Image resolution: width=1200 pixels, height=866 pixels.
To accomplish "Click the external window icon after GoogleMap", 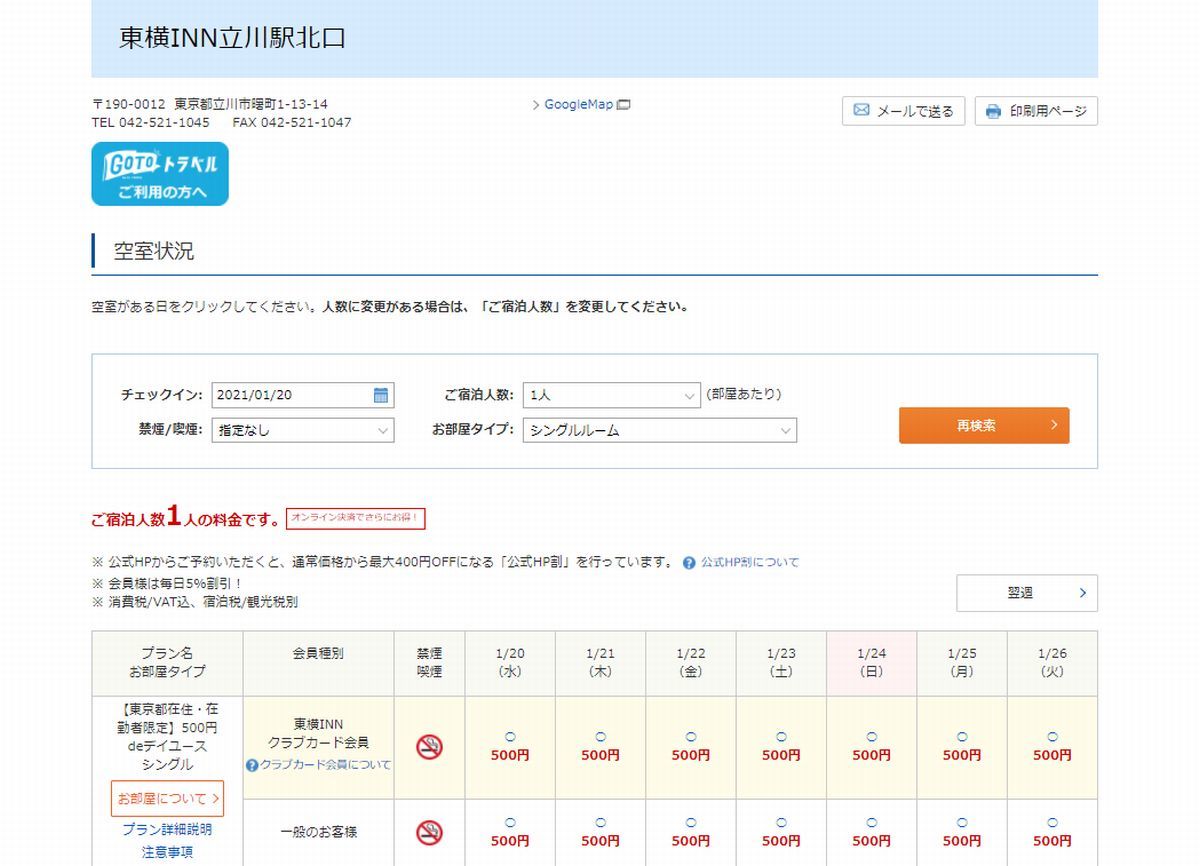I will (624, 104).
